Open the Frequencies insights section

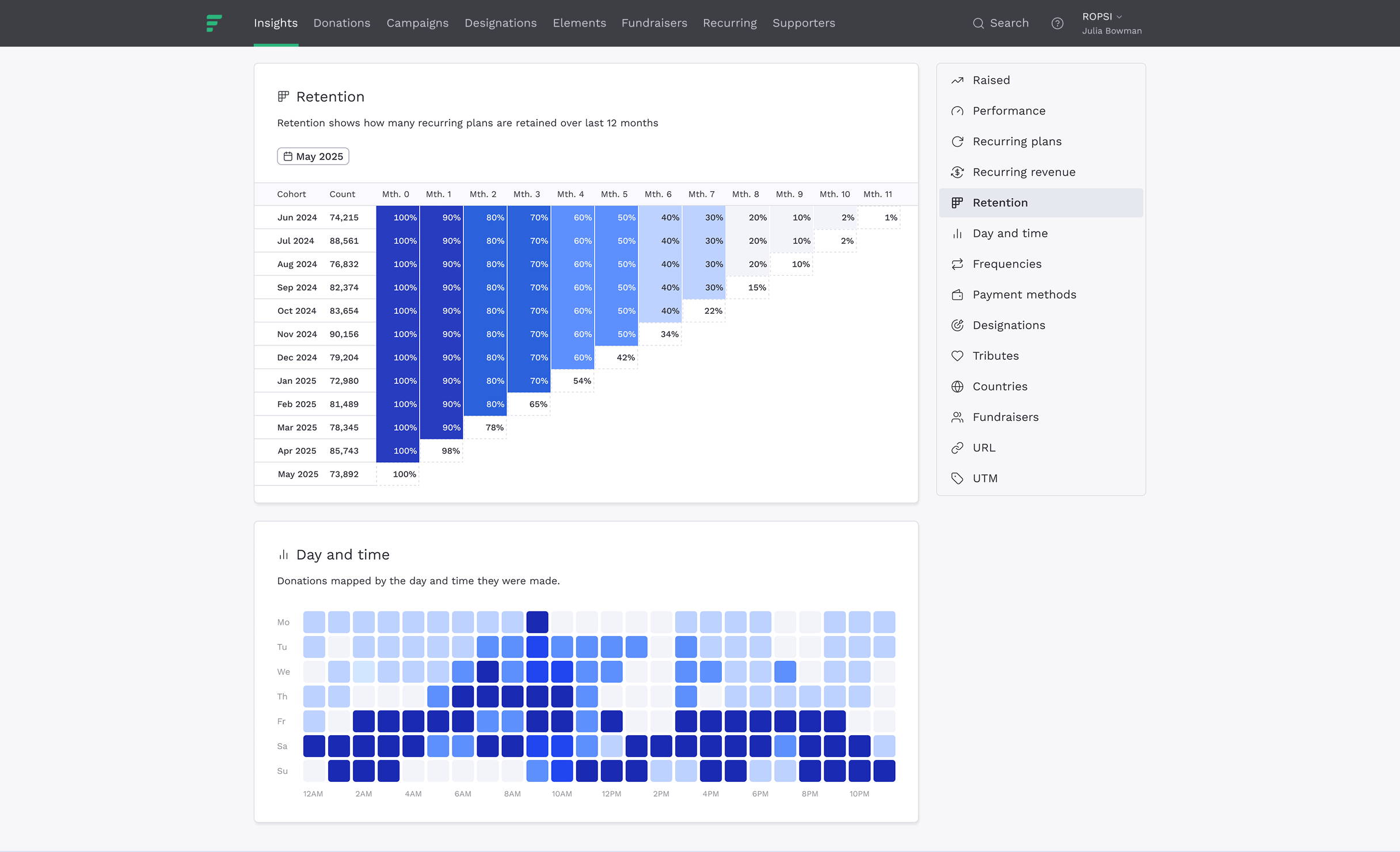click(1007, 264)
